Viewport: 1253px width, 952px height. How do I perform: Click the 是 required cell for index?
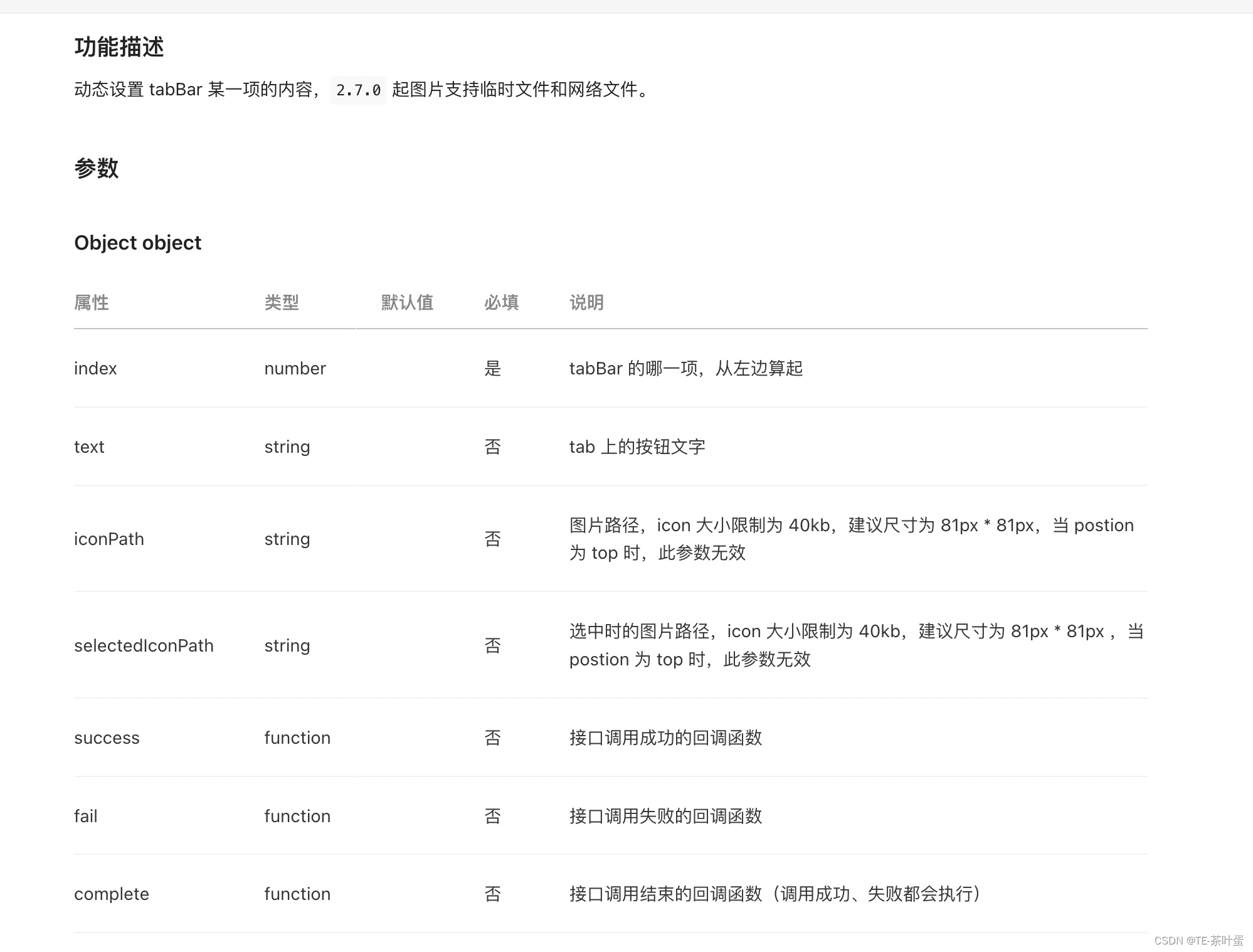493,368
